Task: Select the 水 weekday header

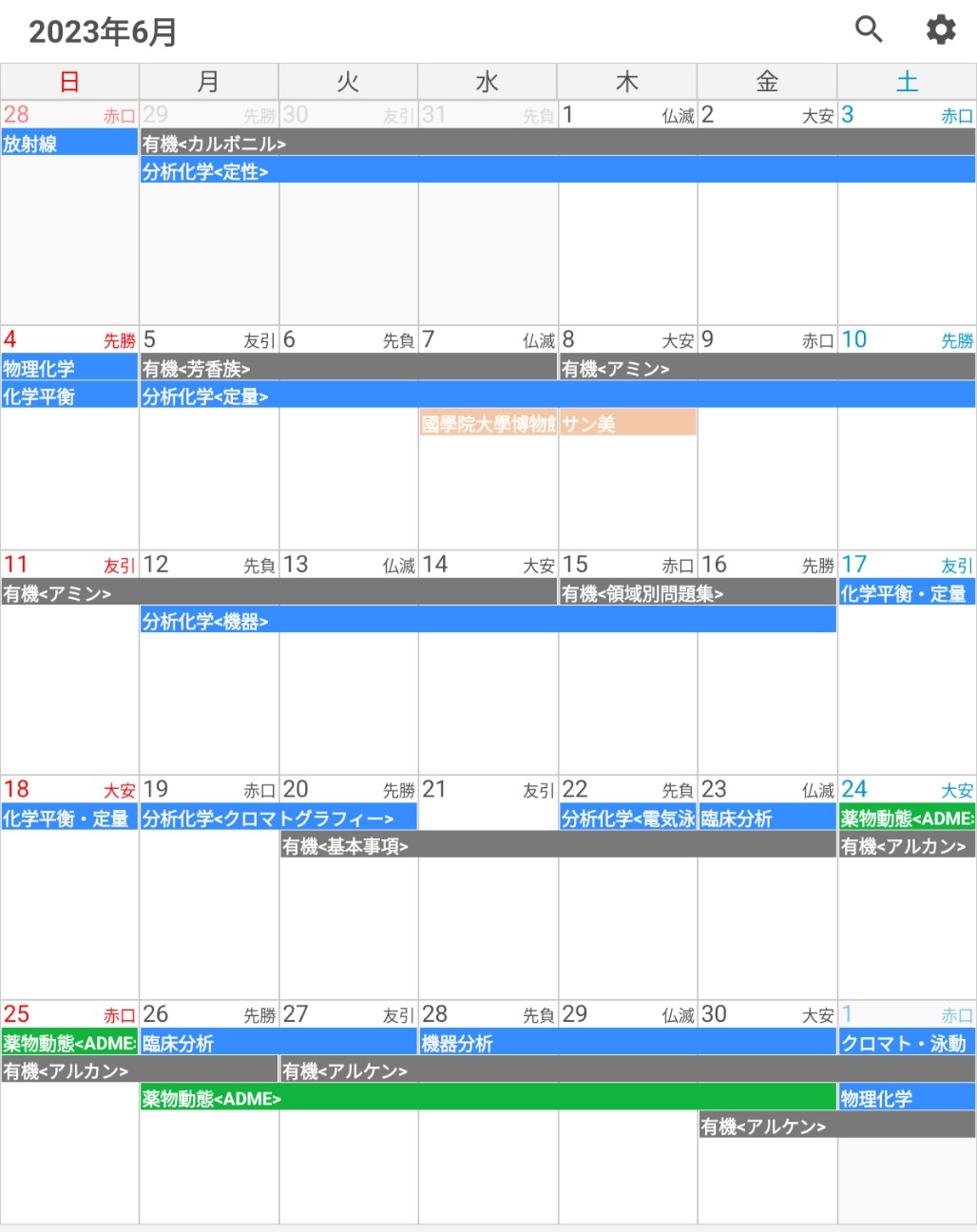Action: (x=488, y=82)
